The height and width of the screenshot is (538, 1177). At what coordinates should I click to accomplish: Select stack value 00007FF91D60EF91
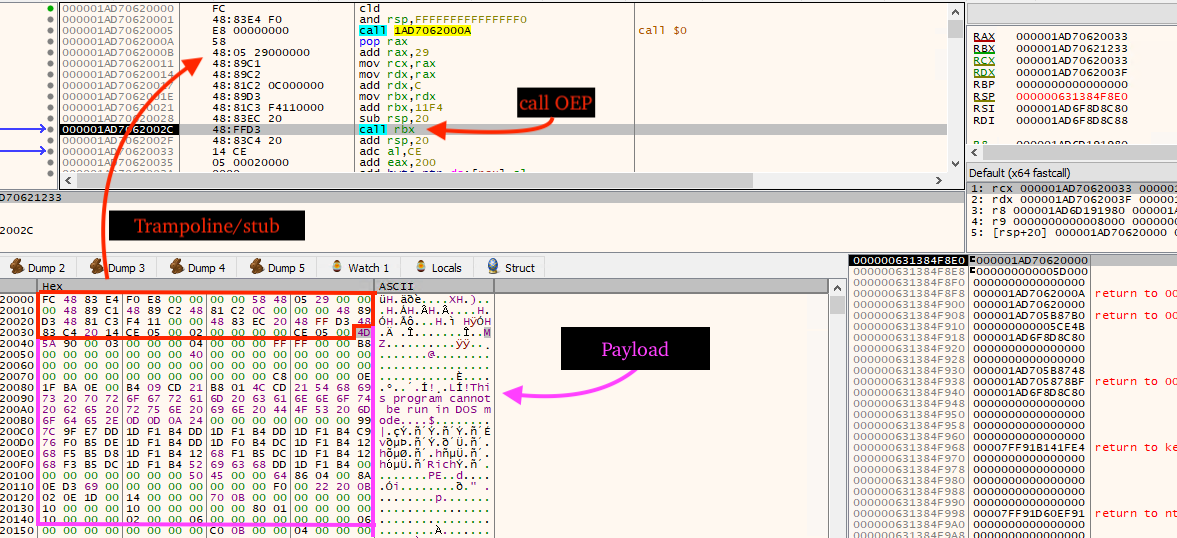[x=1028, y=513]
